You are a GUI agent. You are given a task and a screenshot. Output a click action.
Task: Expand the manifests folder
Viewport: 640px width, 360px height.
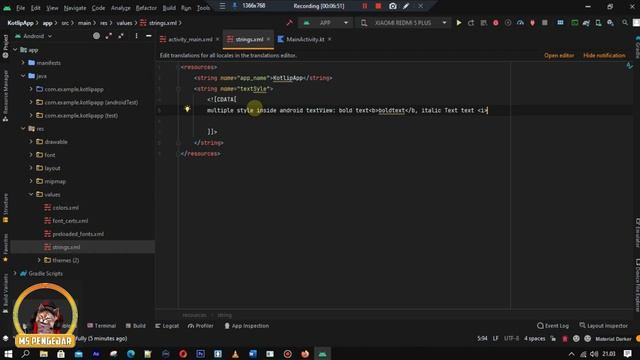(23, 63)
